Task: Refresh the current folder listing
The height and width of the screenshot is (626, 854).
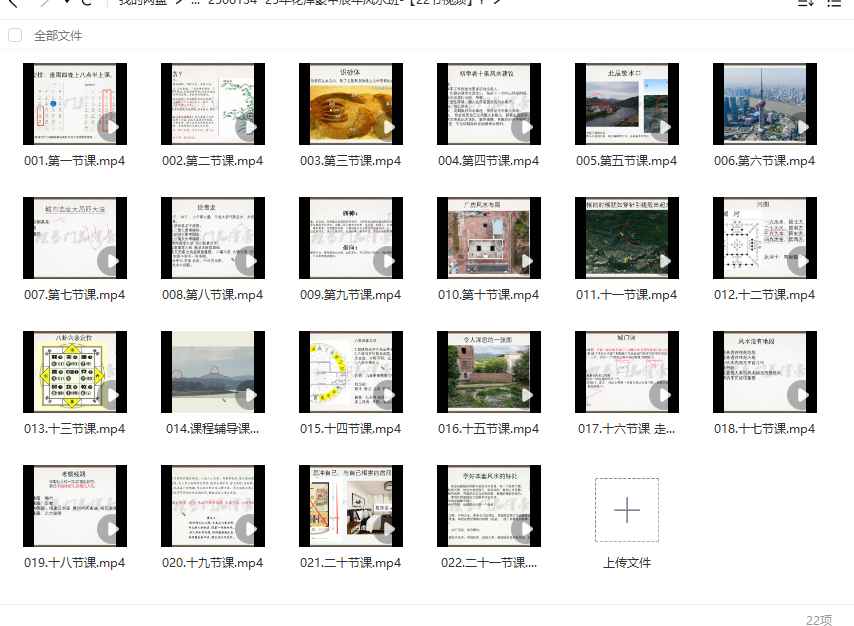Action: coord(87,3)
